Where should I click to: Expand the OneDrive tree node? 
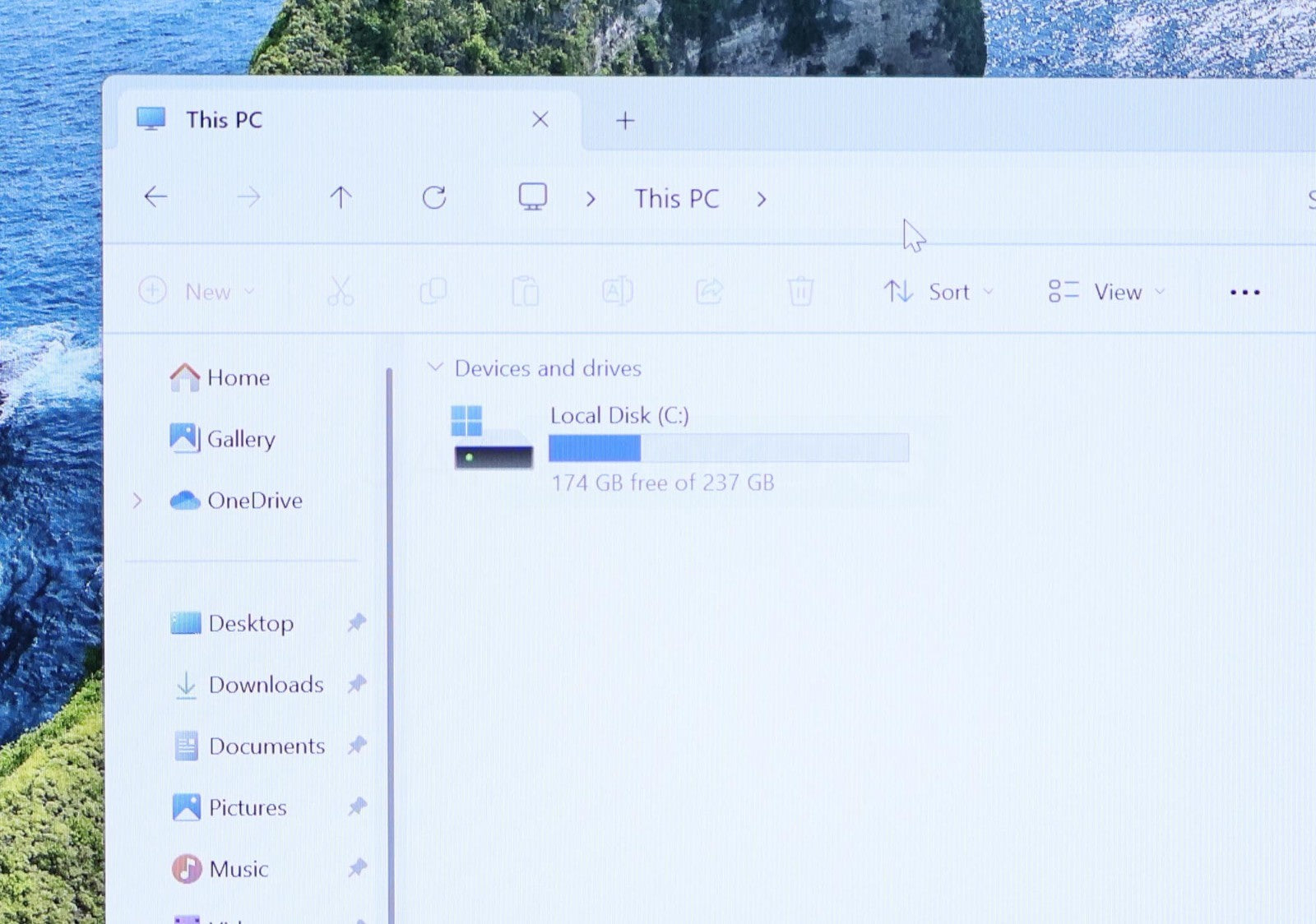coord(137,501)
